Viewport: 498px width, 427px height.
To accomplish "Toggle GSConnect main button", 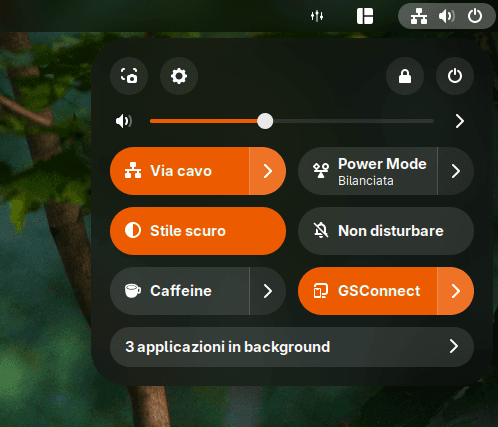I will [368, 291].
